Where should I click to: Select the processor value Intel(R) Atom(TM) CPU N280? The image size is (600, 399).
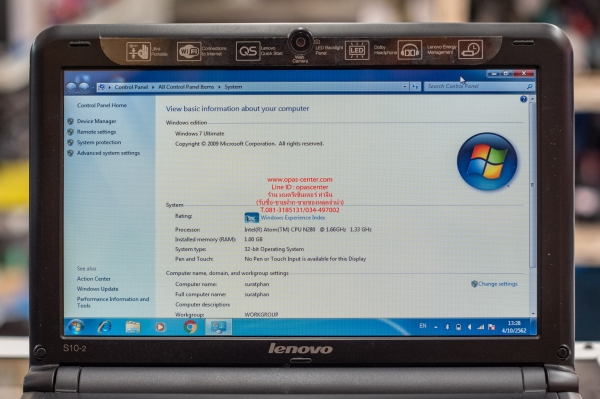coord(280,230)
